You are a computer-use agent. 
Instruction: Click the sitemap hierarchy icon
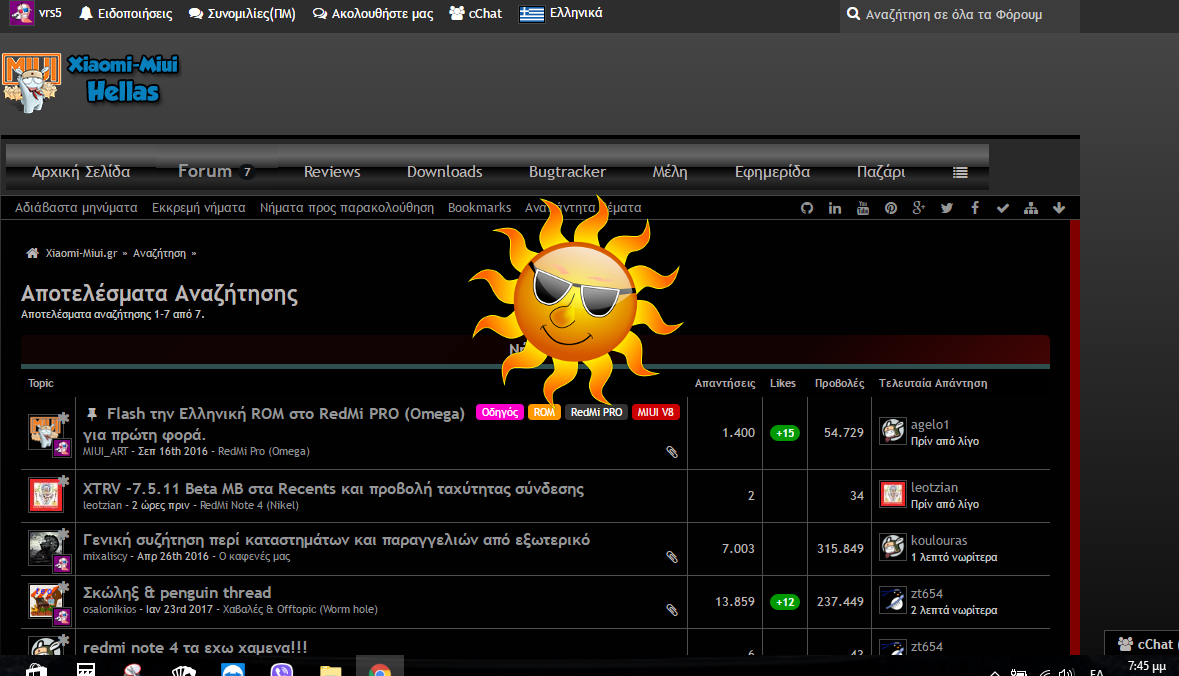pos(1031,208)
